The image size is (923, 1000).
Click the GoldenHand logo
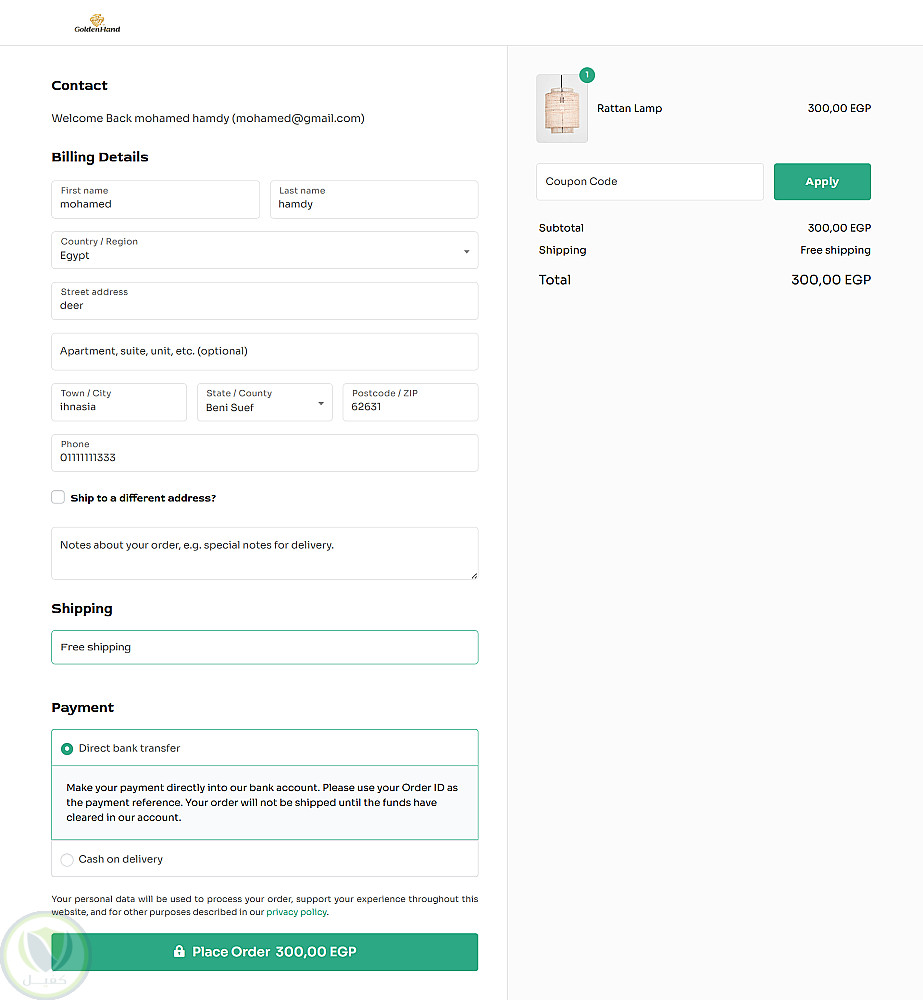(x=97, y=23)
